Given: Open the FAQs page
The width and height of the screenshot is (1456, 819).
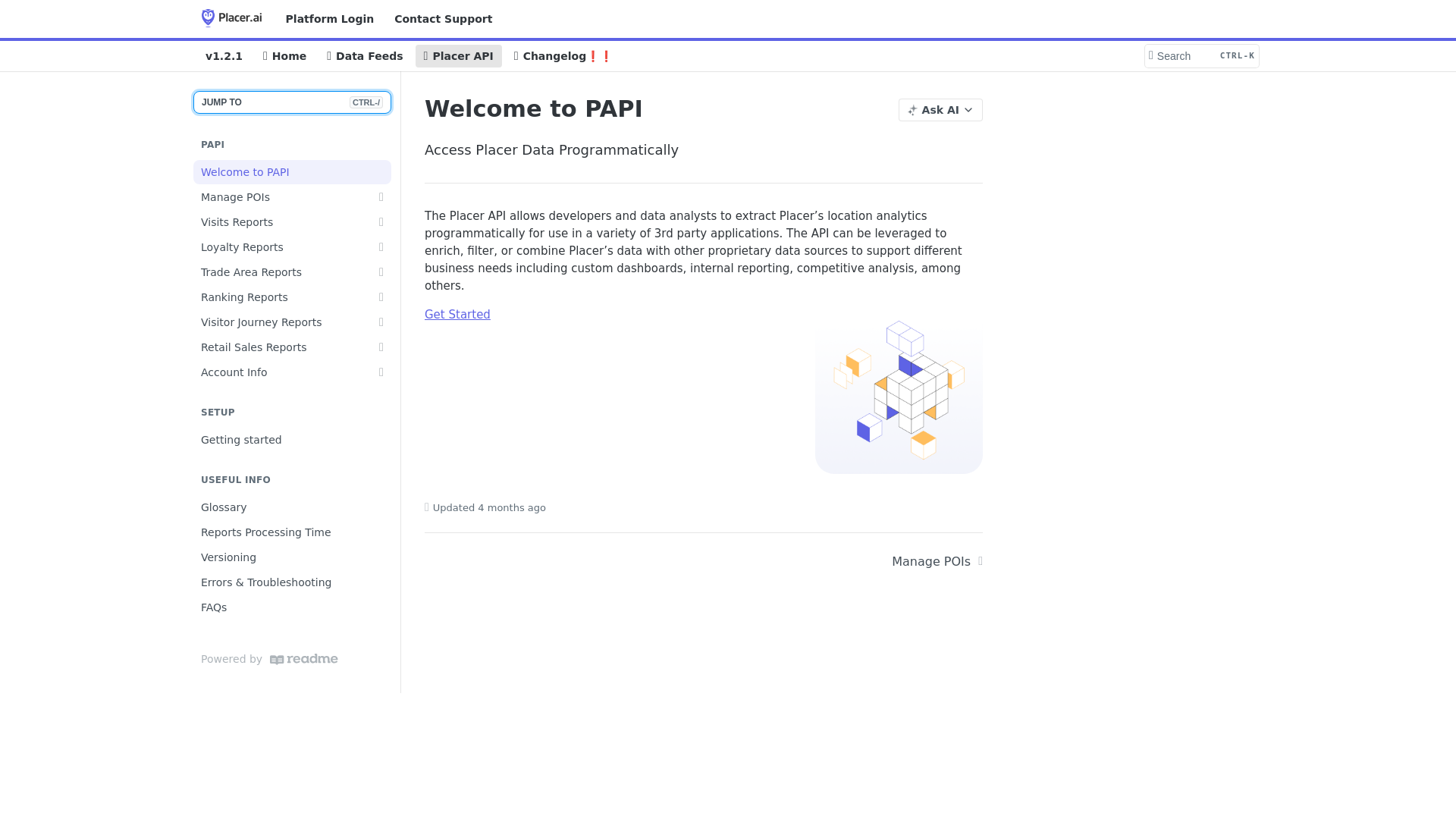Looking at the screenshot, I should coord(292,607).
